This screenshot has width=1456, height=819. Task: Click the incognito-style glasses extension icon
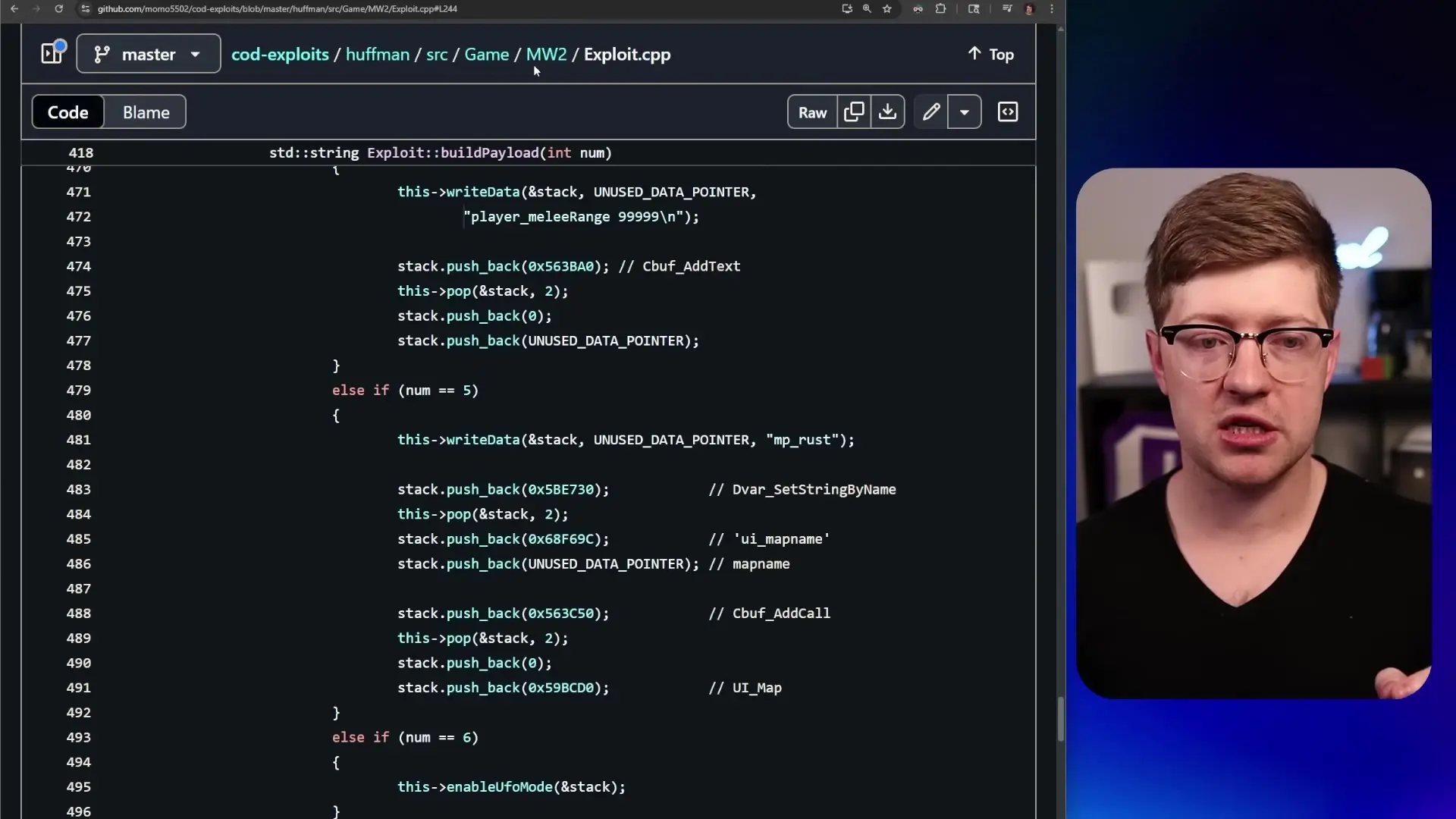click(x=918, y=8)
